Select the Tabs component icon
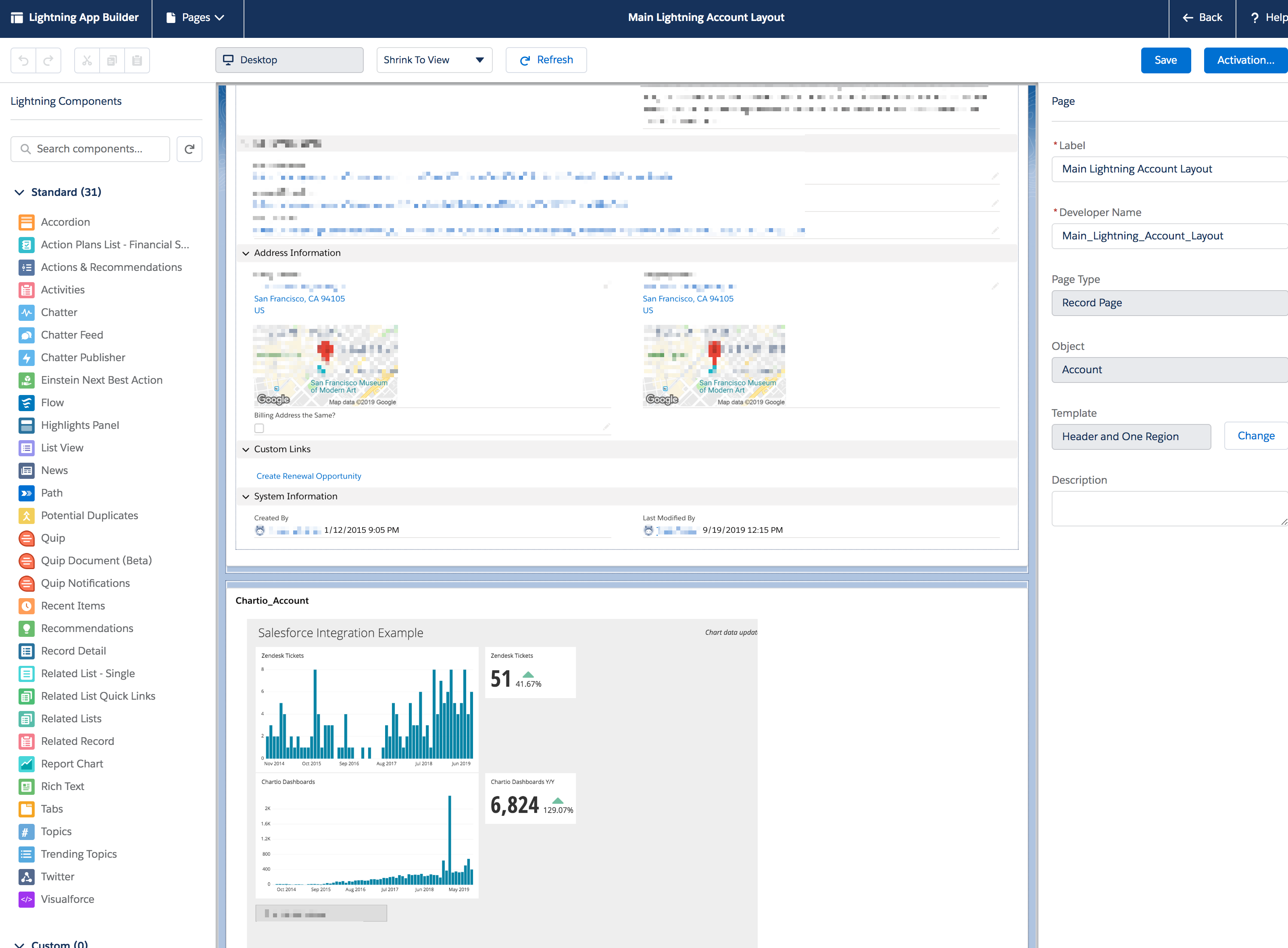The width and height of the screenshot is (1288, 948). tap(26, 809)
